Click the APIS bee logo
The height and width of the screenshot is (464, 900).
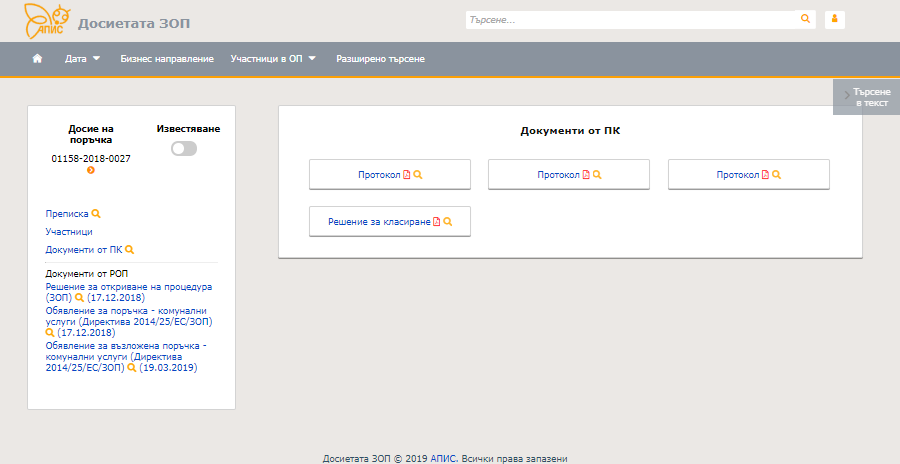point(46,19)
